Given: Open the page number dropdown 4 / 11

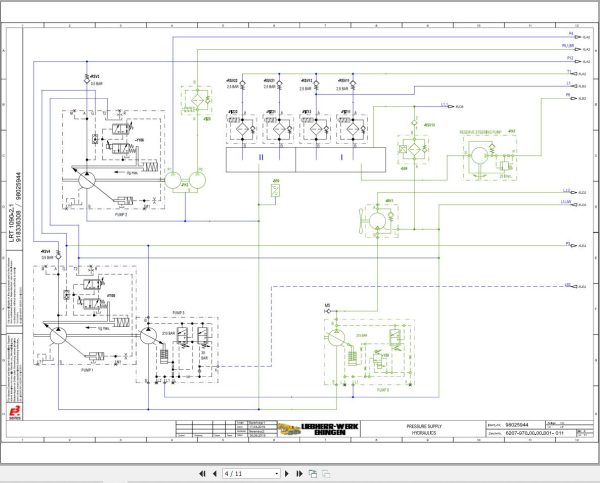Looking at the screenshot, I should pos(251,474).
